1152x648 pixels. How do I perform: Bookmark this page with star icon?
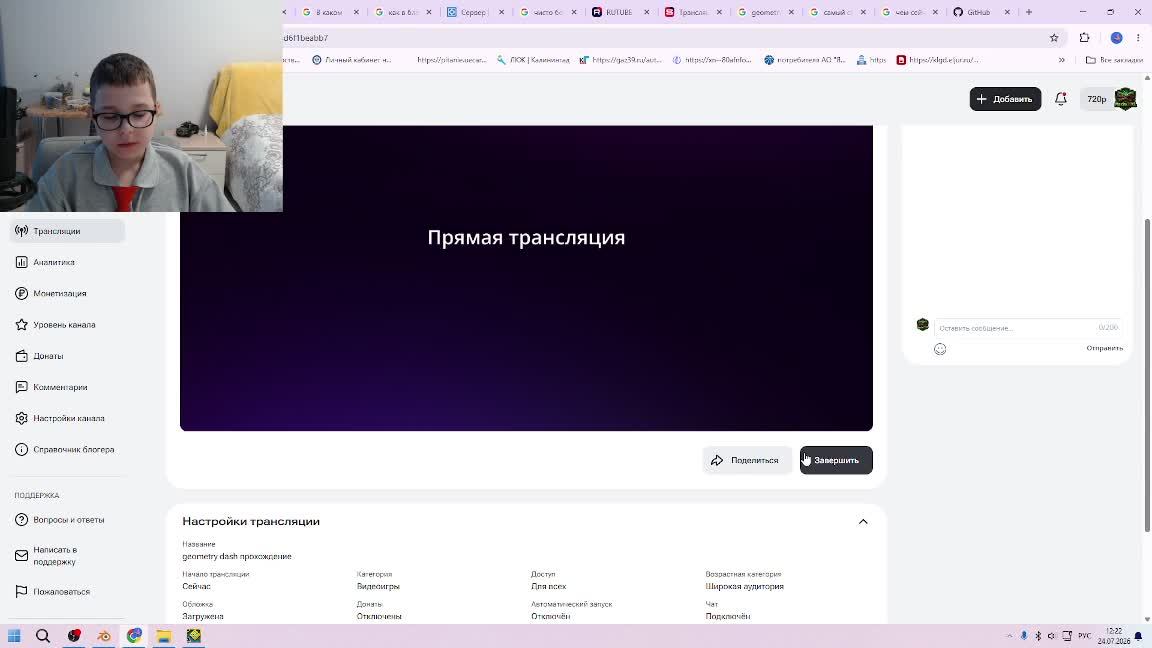[x=1054, y=37]
